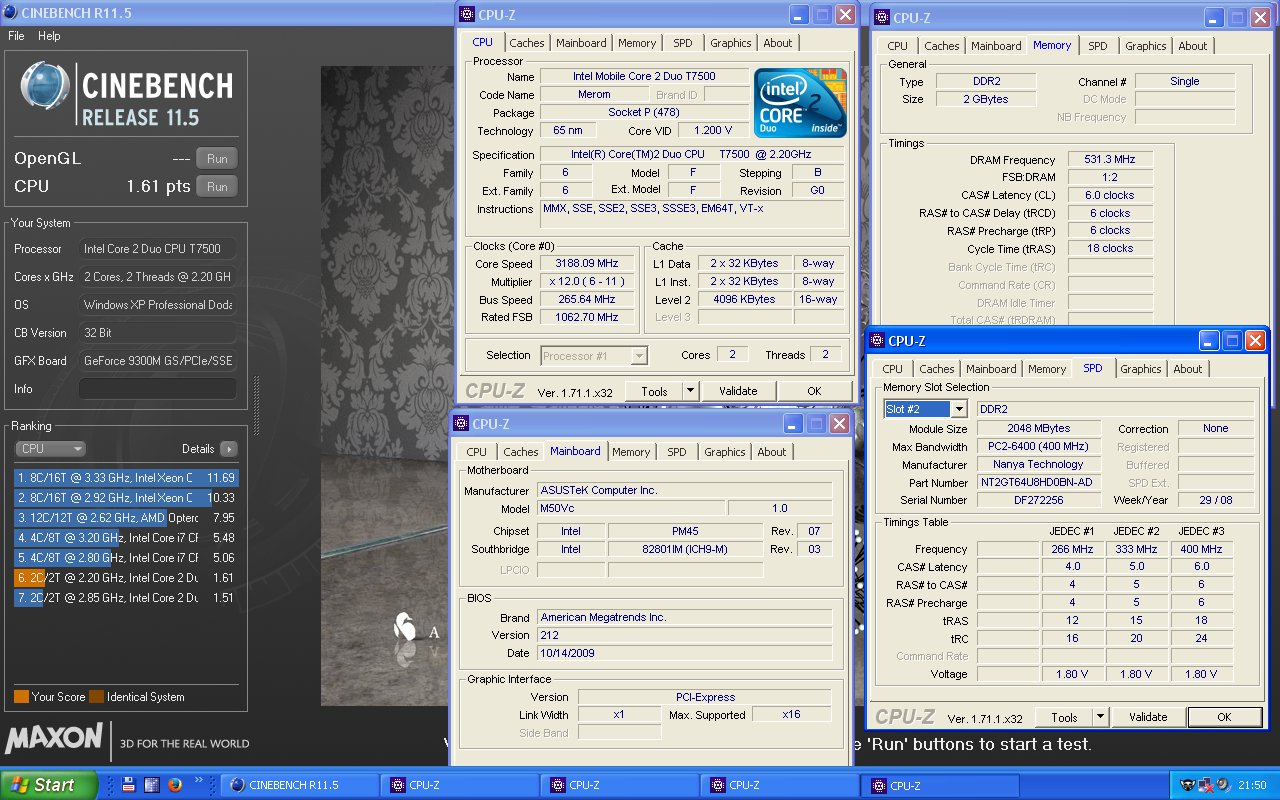Image resolution: width=1280 pixels, height=800 pixels.
Task: Open About tab in the SPD window
Action: click(1188, 369)
